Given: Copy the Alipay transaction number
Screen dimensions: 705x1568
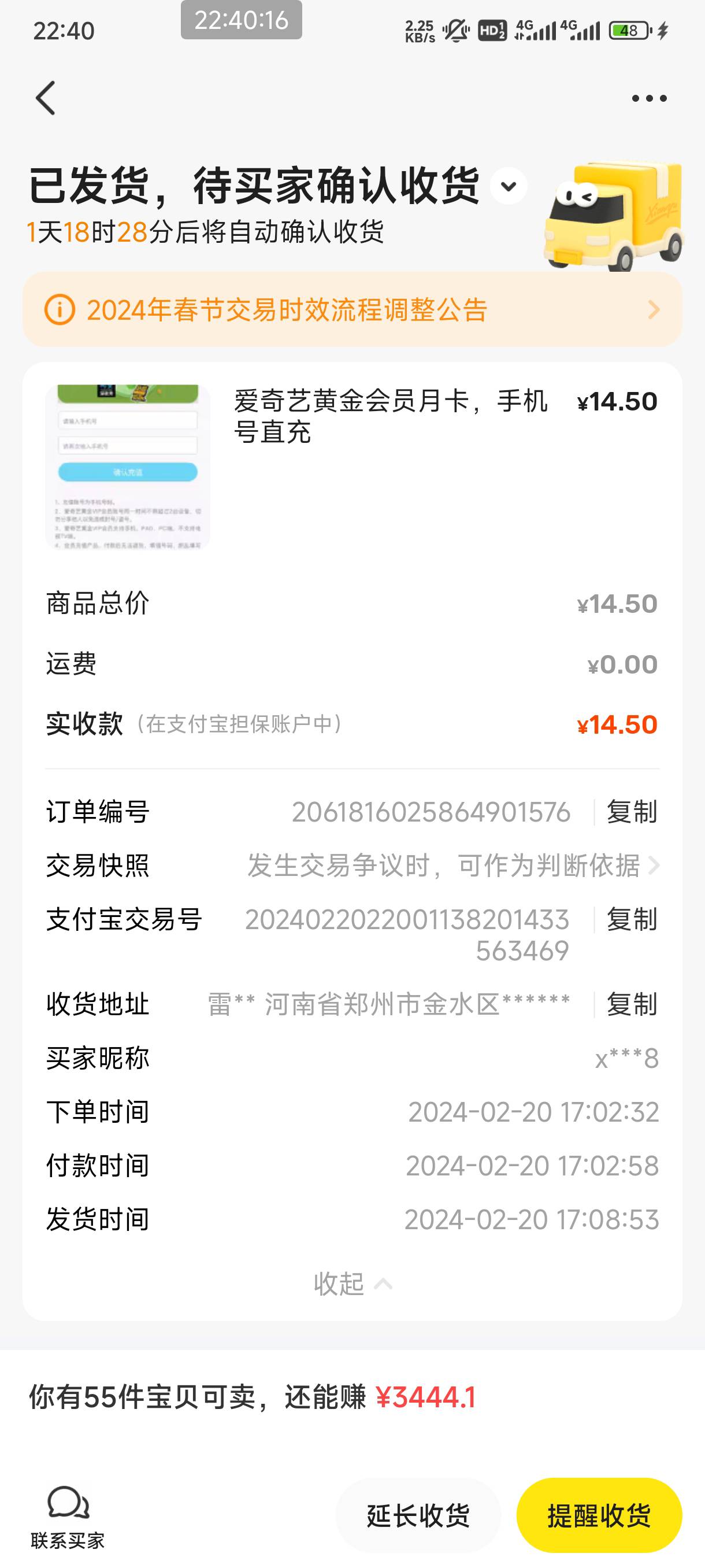Looking at the screenshot, I should 632,919.
